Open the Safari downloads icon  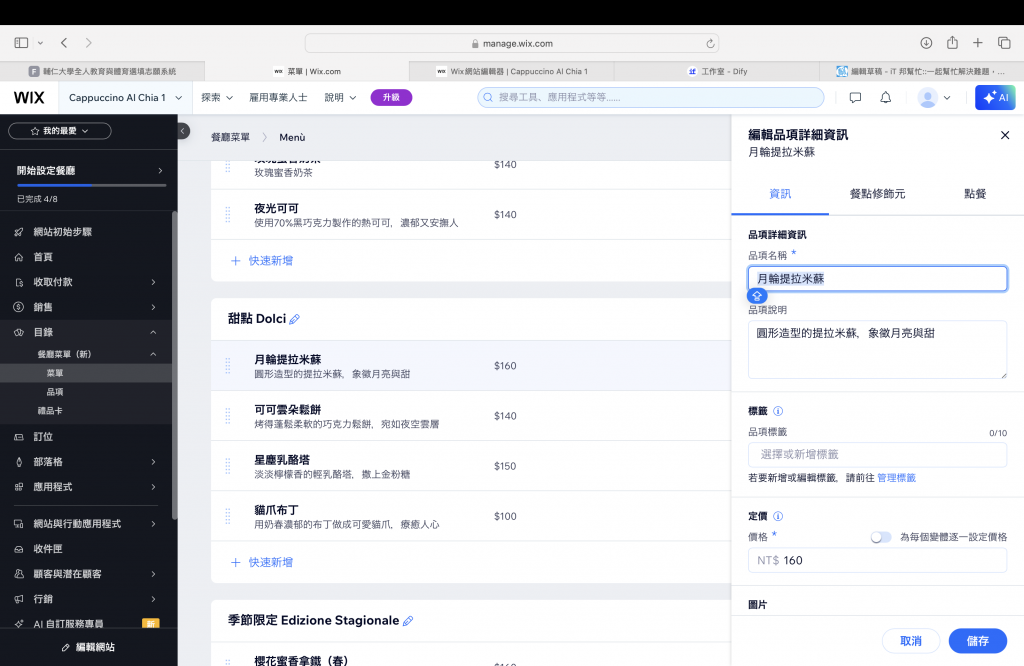coord(926,43)
